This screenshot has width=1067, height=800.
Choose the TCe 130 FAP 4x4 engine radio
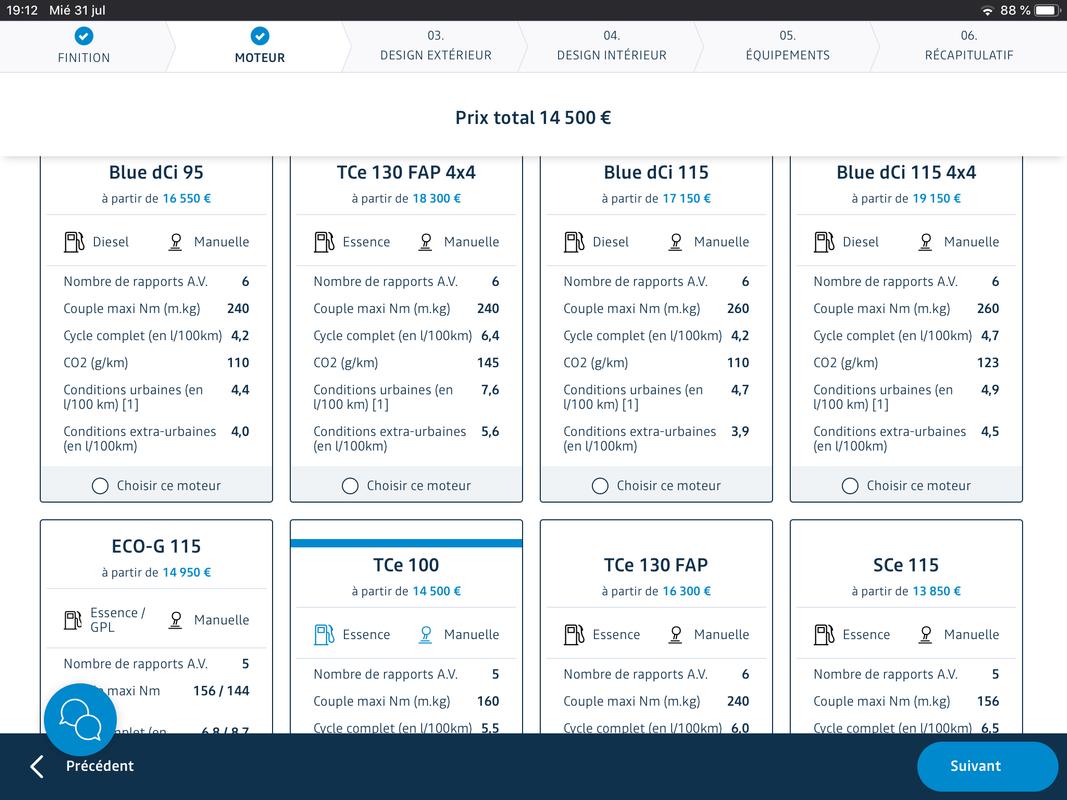[350, 486]
